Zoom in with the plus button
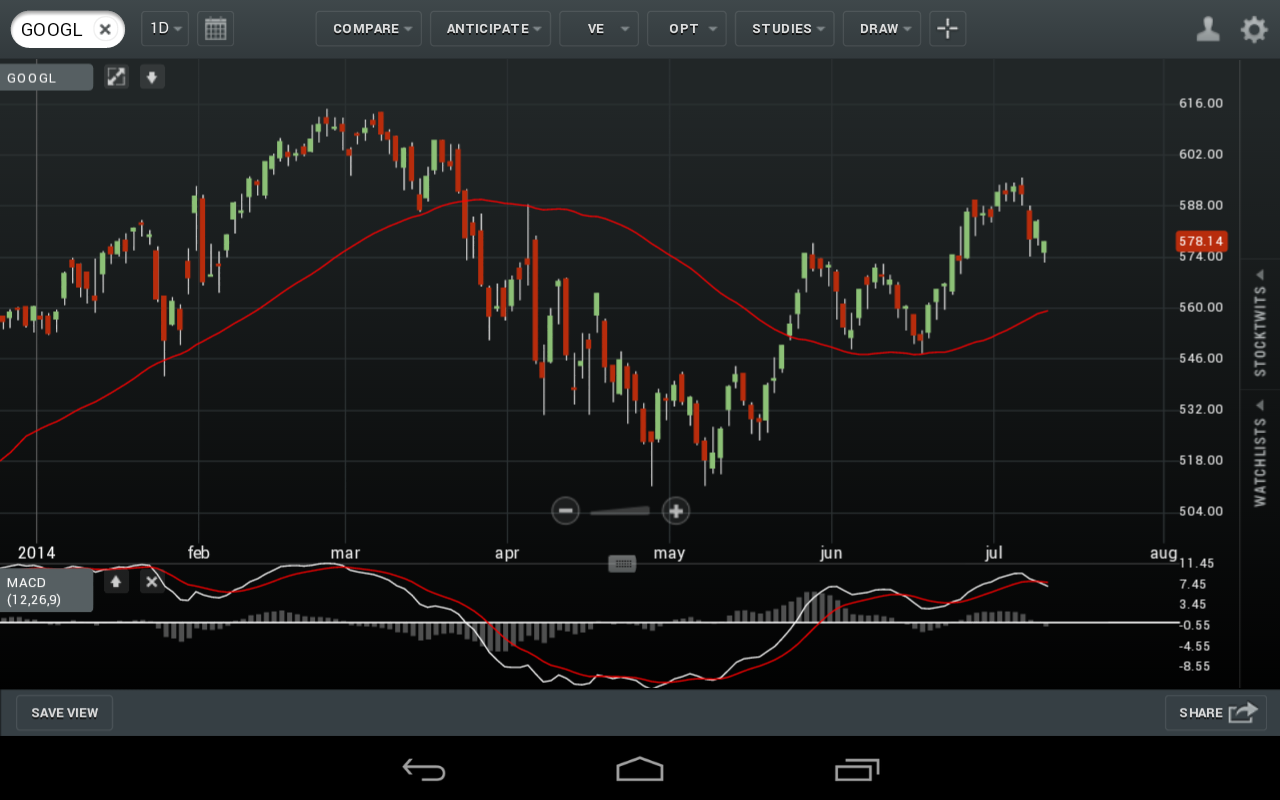 (x=676, y=511)
